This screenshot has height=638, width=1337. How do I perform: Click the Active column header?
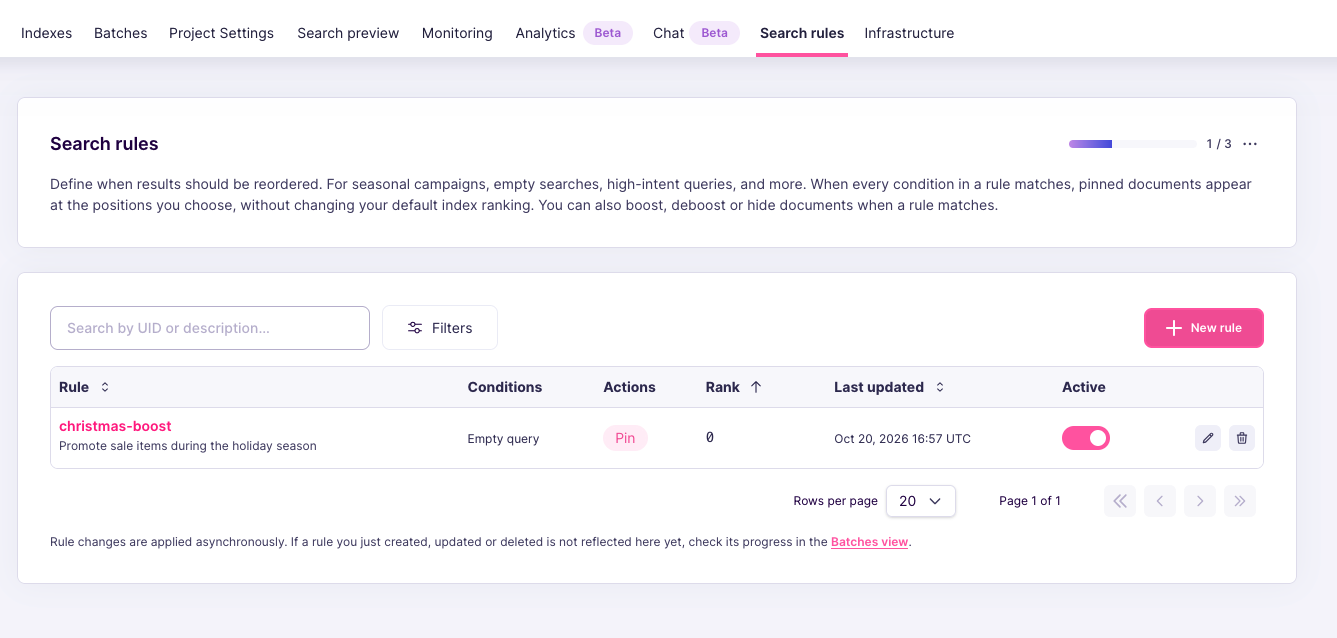1084,387
